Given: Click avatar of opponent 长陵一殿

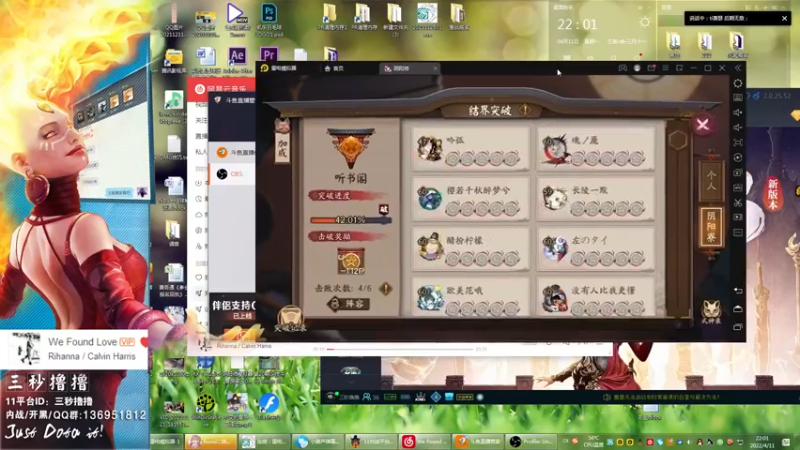Looking at the screenshot, I should click(x=555, y=198).
